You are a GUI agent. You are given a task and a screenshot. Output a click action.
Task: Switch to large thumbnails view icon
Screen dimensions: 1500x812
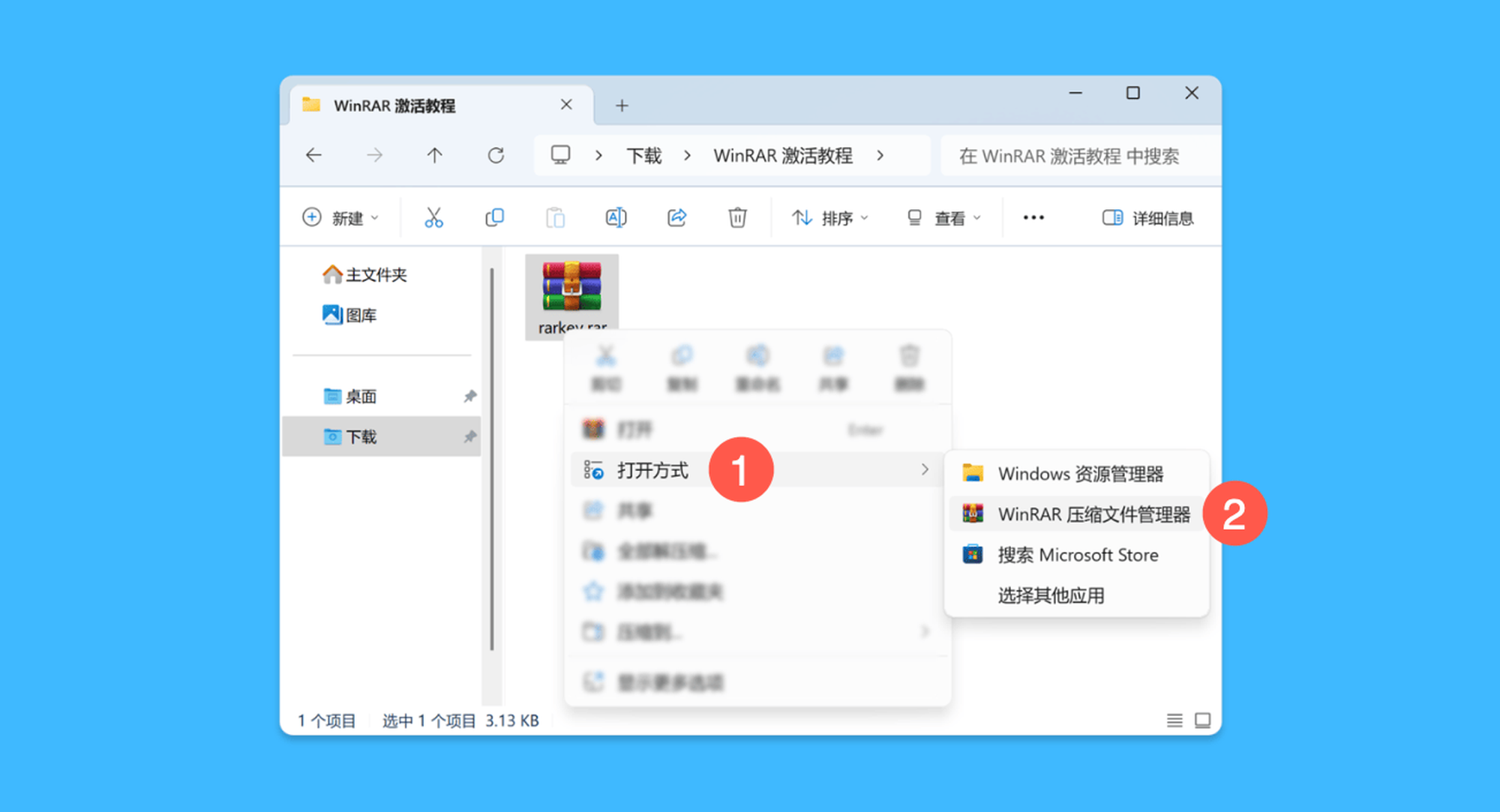click(x=1202, y=721)
